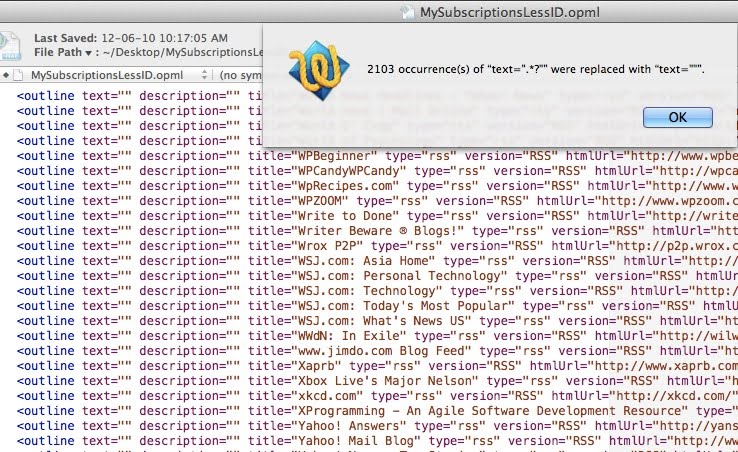Click title="WpRecipes.com" in the editor

coord(324,186)
